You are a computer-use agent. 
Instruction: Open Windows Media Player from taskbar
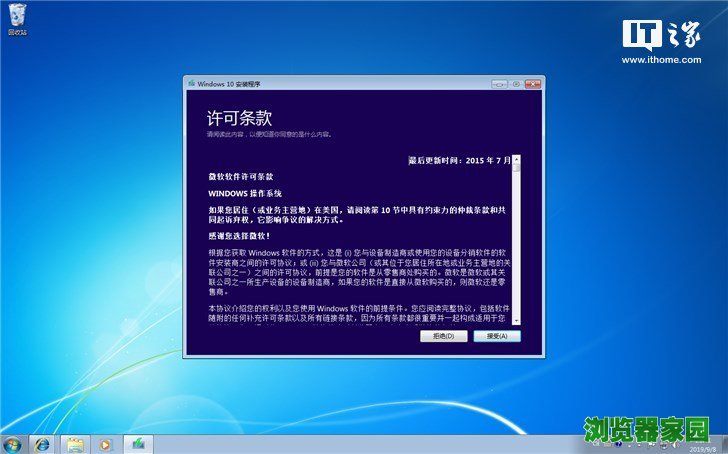pyautogui.click(x=105, y=443)
